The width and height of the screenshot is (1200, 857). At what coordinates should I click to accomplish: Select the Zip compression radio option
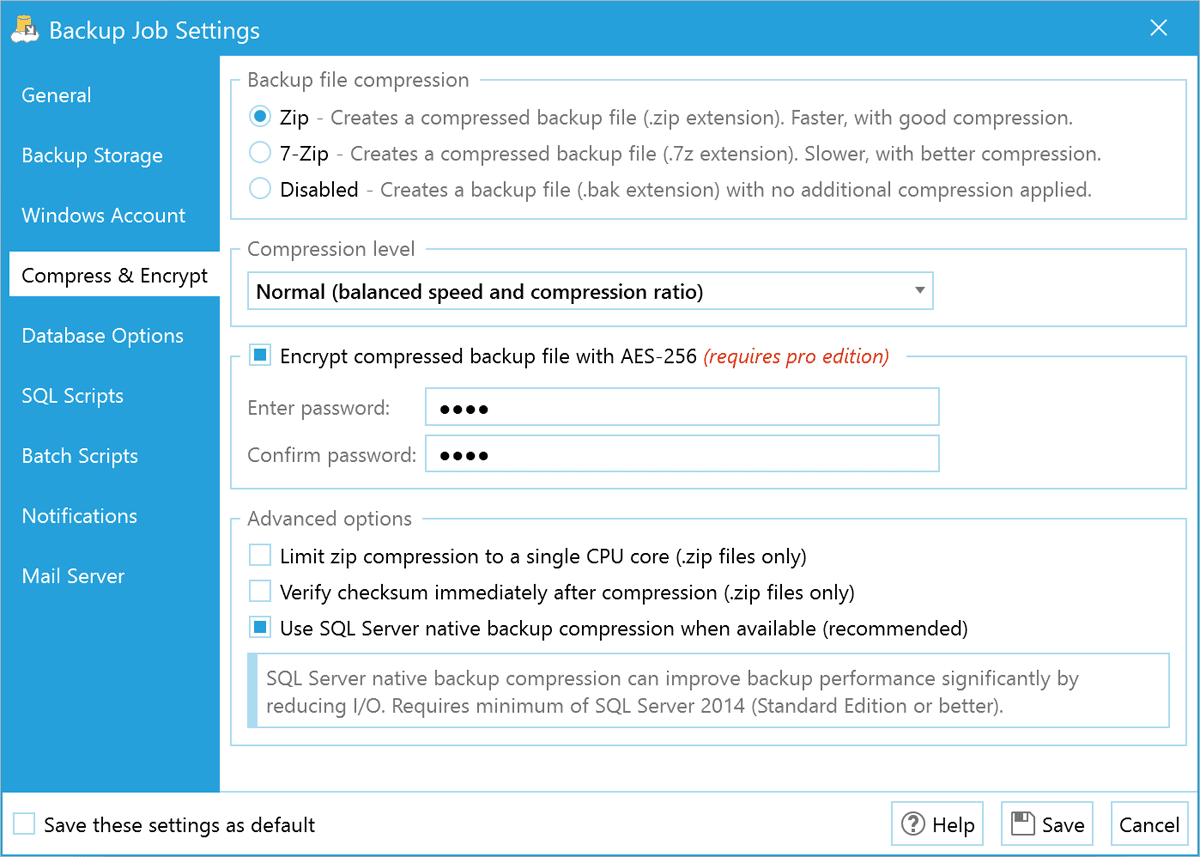260,117
